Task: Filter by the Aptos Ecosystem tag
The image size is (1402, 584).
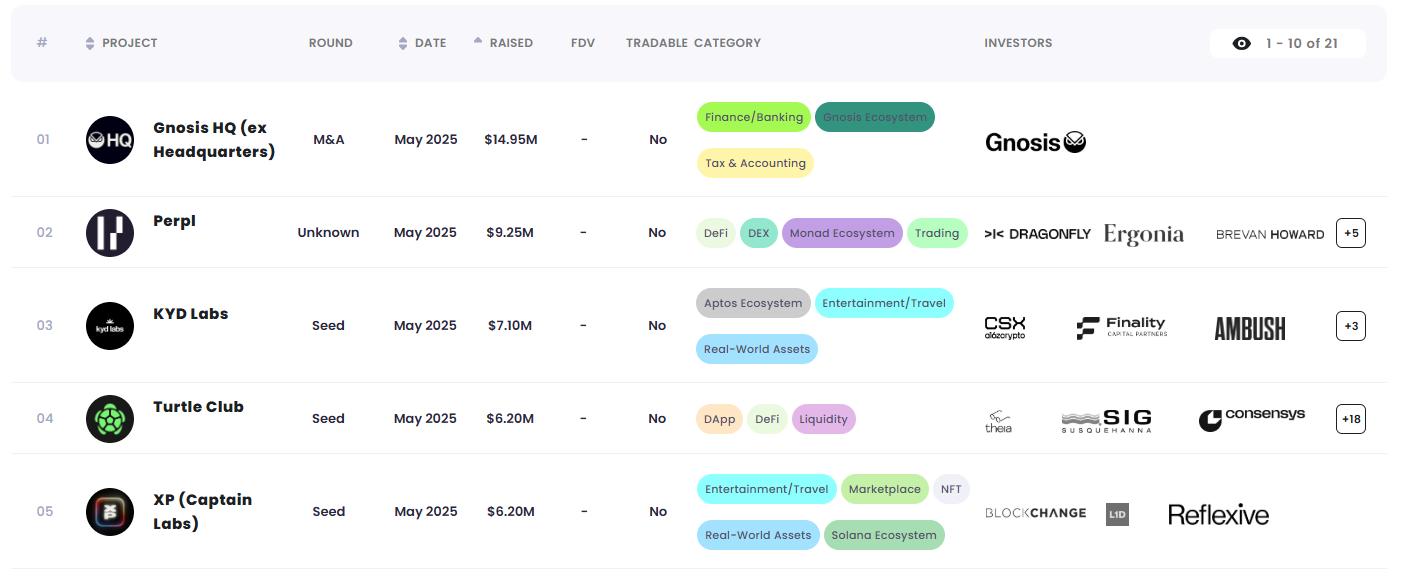Action: pos(754,303)
